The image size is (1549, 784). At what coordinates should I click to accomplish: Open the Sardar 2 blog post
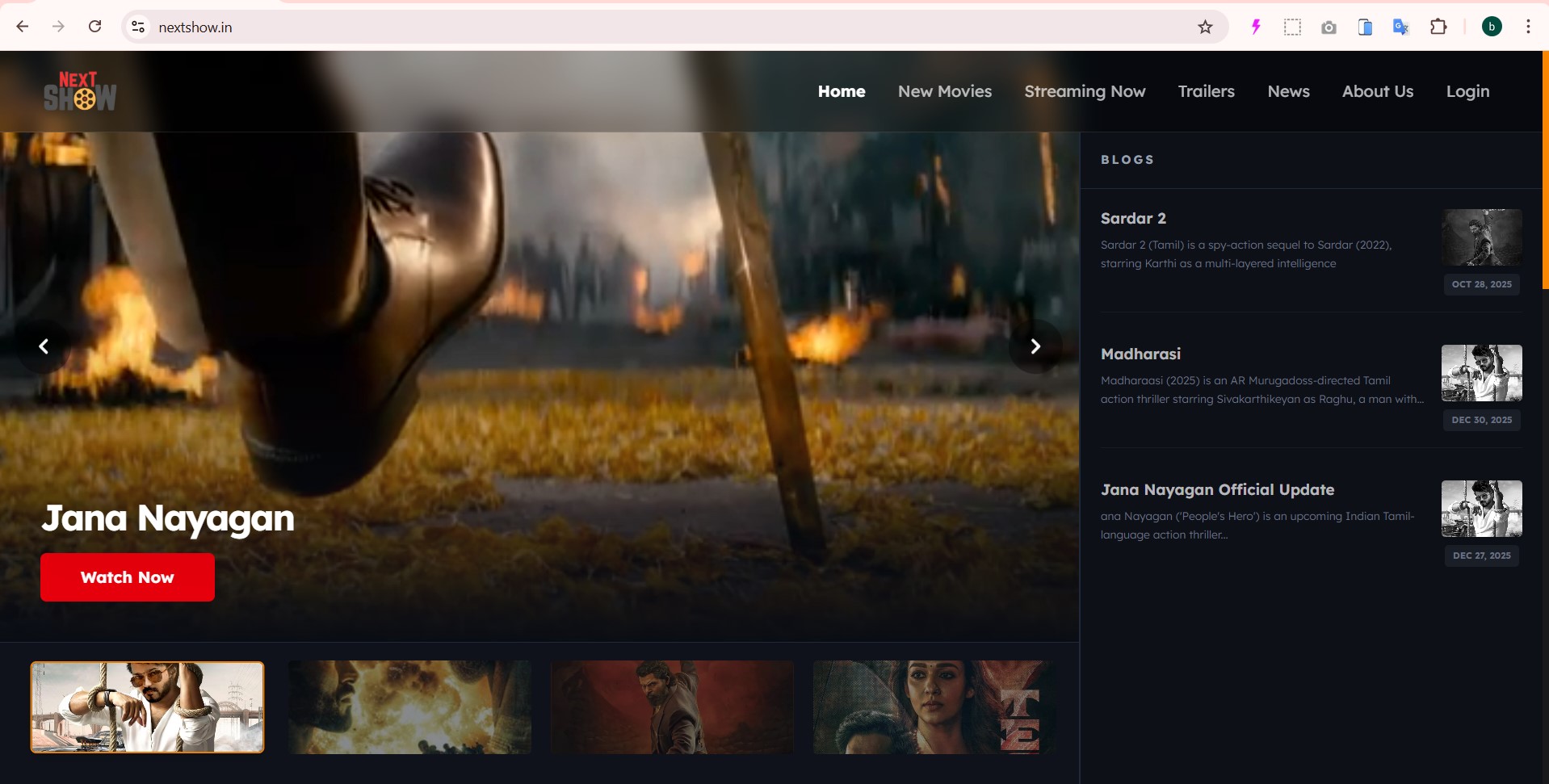[x=1132, y=219]
